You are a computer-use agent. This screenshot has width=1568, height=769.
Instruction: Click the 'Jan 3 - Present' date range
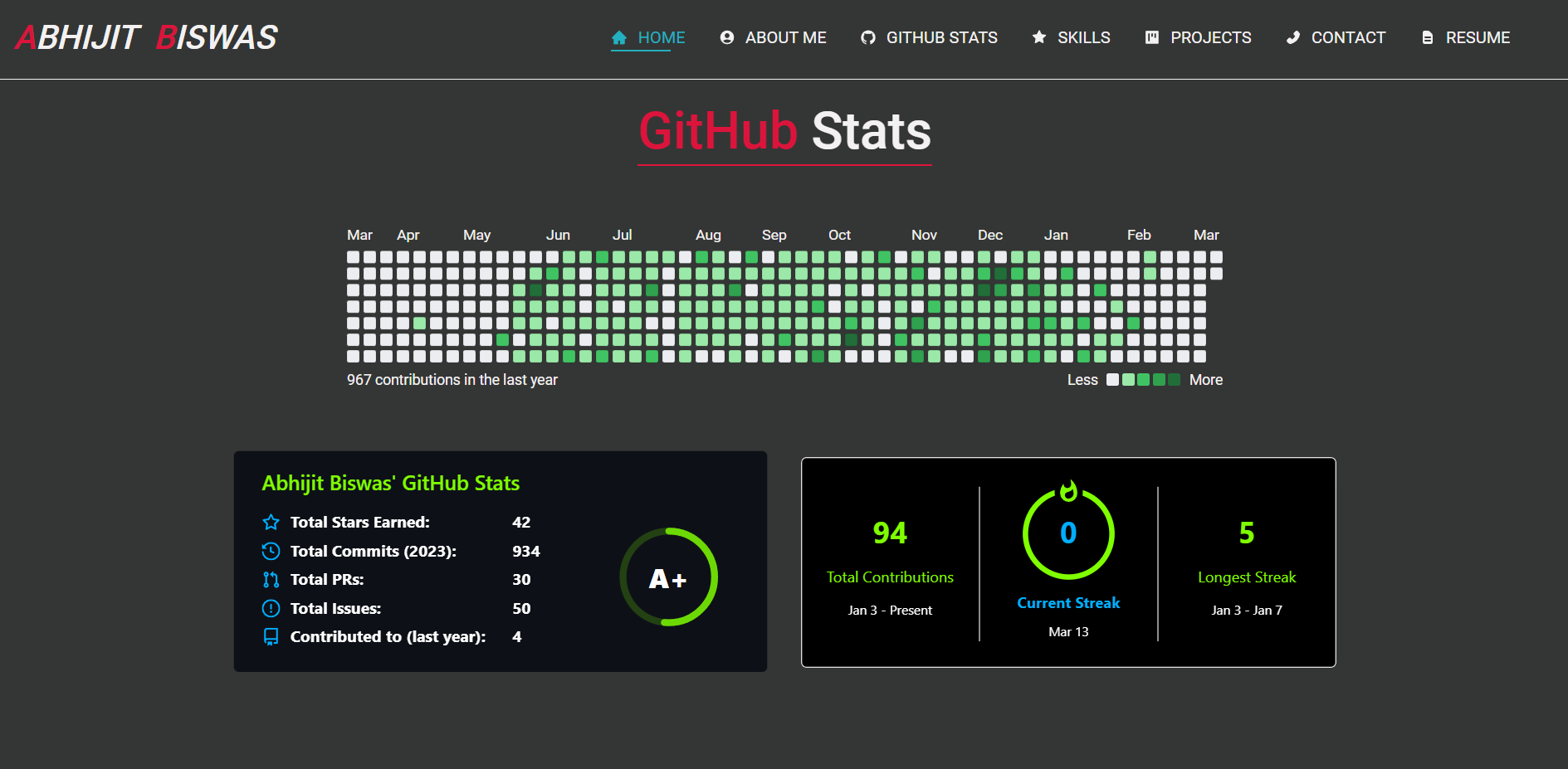point(890,611)
